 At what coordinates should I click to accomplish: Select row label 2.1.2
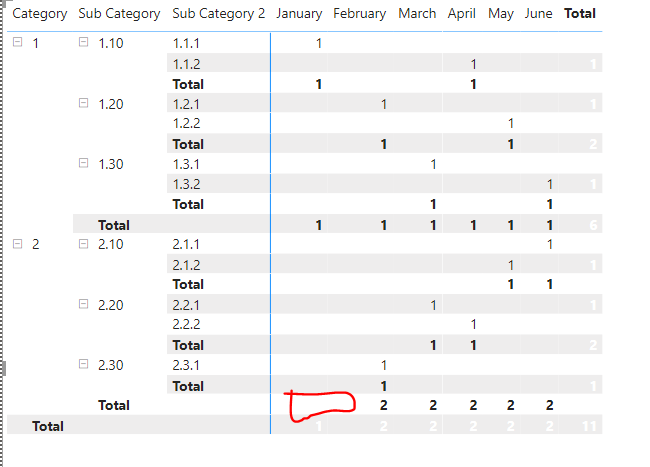tap(186, 265)
